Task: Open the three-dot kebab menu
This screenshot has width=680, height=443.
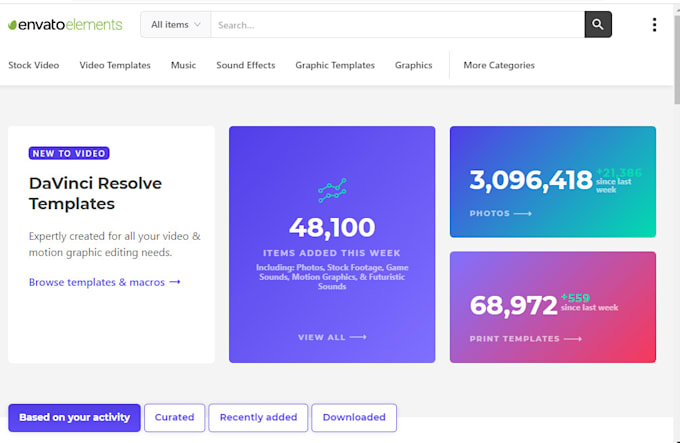Action: pyautogui.click(x=654, y=25)
